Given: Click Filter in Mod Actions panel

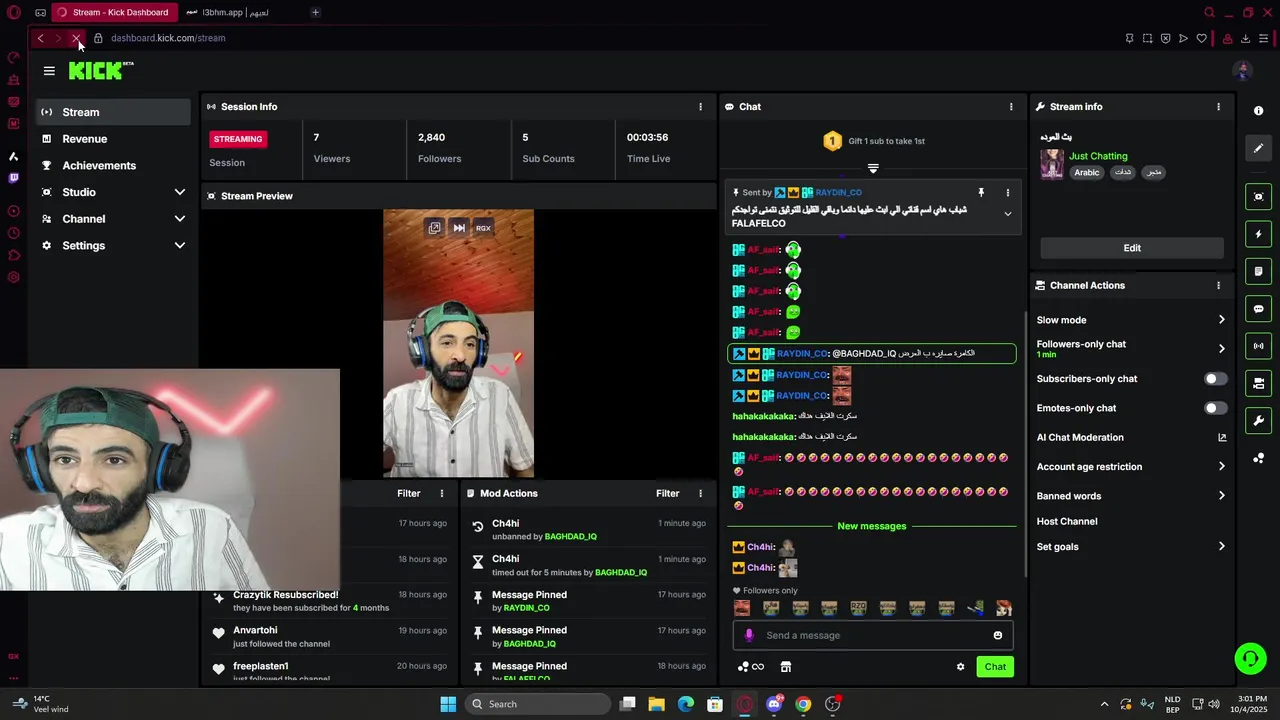Looking at the screenshot, I should pos(667,493).
